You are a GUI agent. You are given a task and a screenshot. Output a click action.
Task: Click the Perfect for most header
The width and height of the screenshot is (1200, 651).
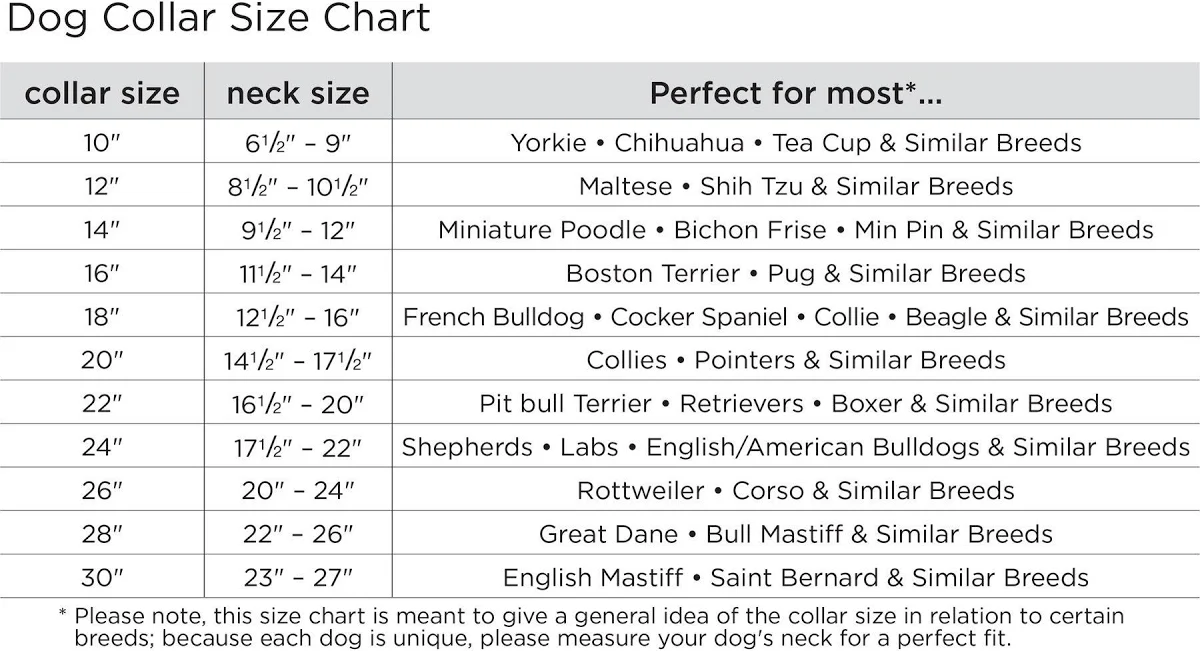coord(795,93)
